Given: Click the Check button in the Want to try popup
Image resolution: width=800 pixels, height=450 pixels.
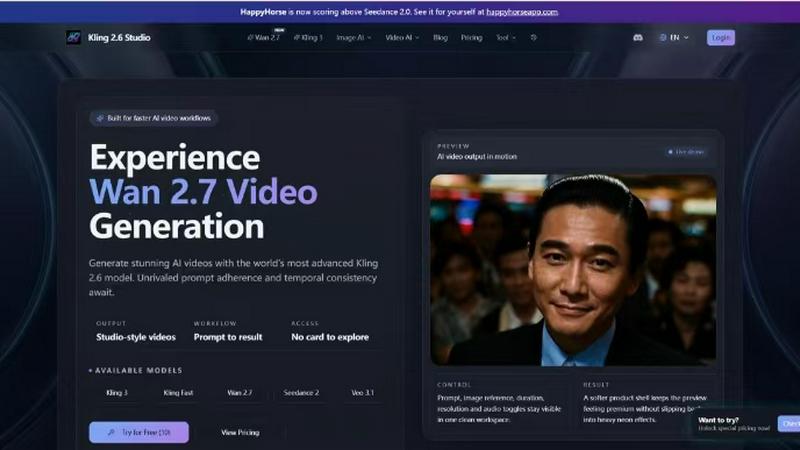Looking at the screenshot, I should pyautogui.click(x=789, y=424).
